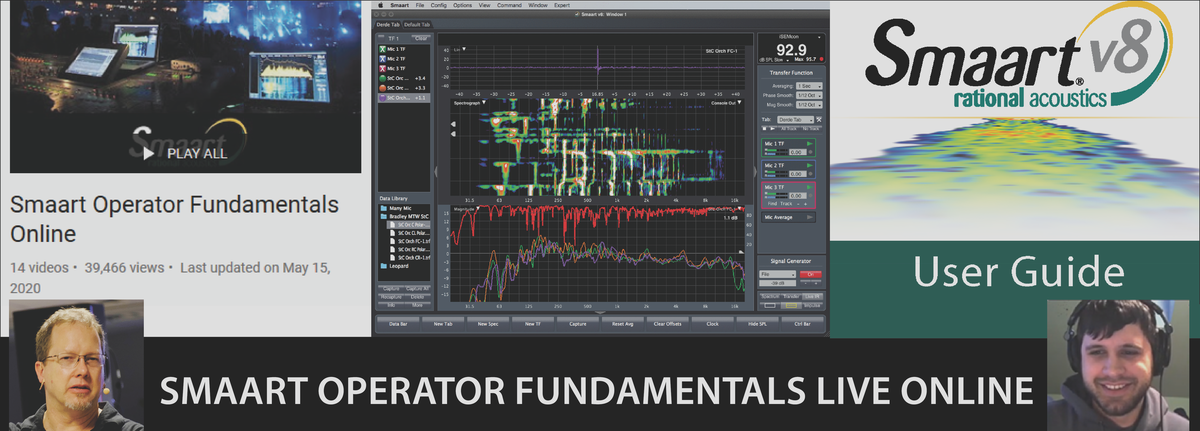1200x431 pixels.
Task: Click the Mic 1 TF green play arrow
Action: pyautogui.click(x=810, y=143)
